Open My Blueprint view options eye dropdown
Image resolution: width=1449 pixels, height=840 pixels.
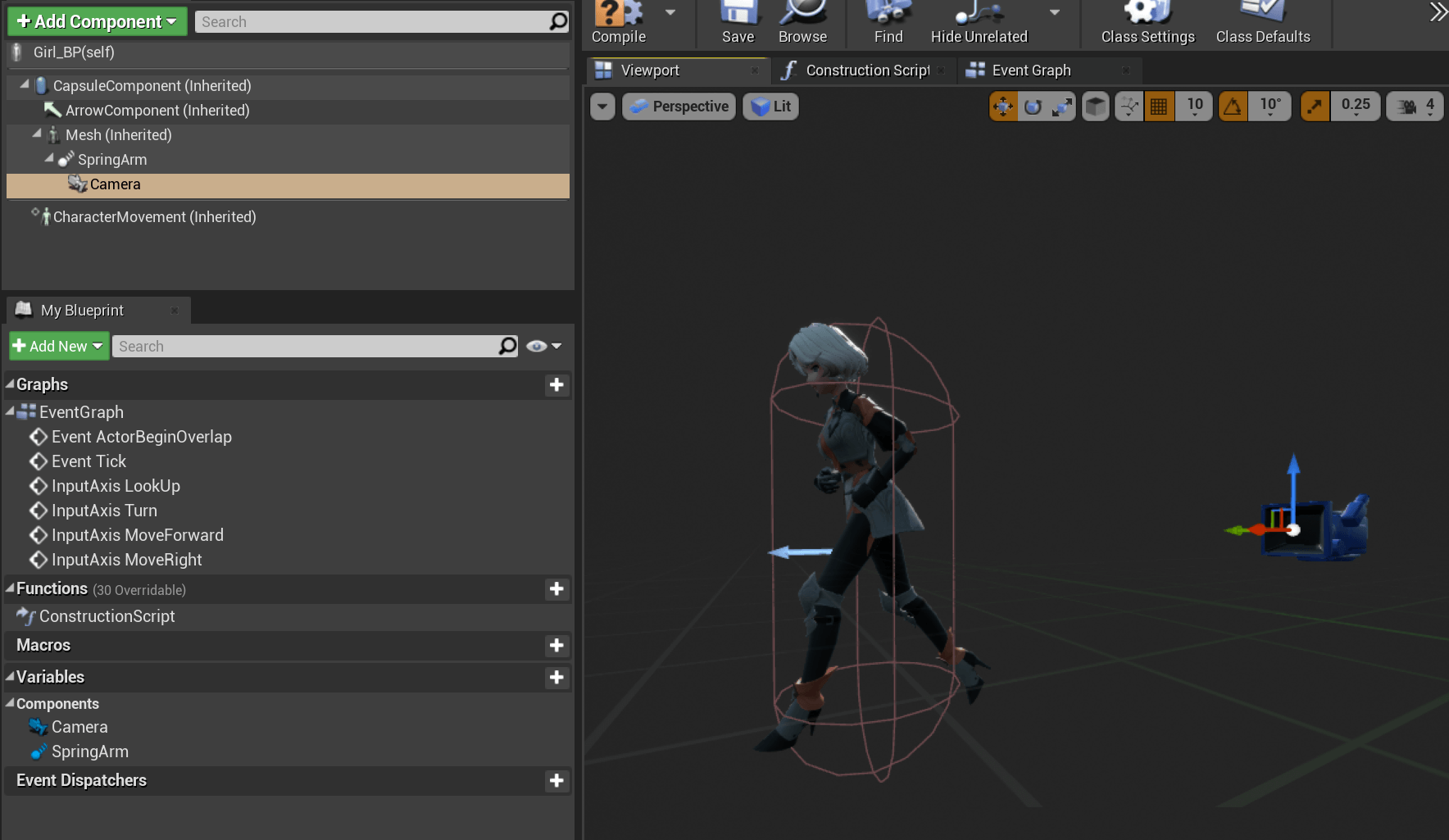pyautogui.click(x=544, y=346)
